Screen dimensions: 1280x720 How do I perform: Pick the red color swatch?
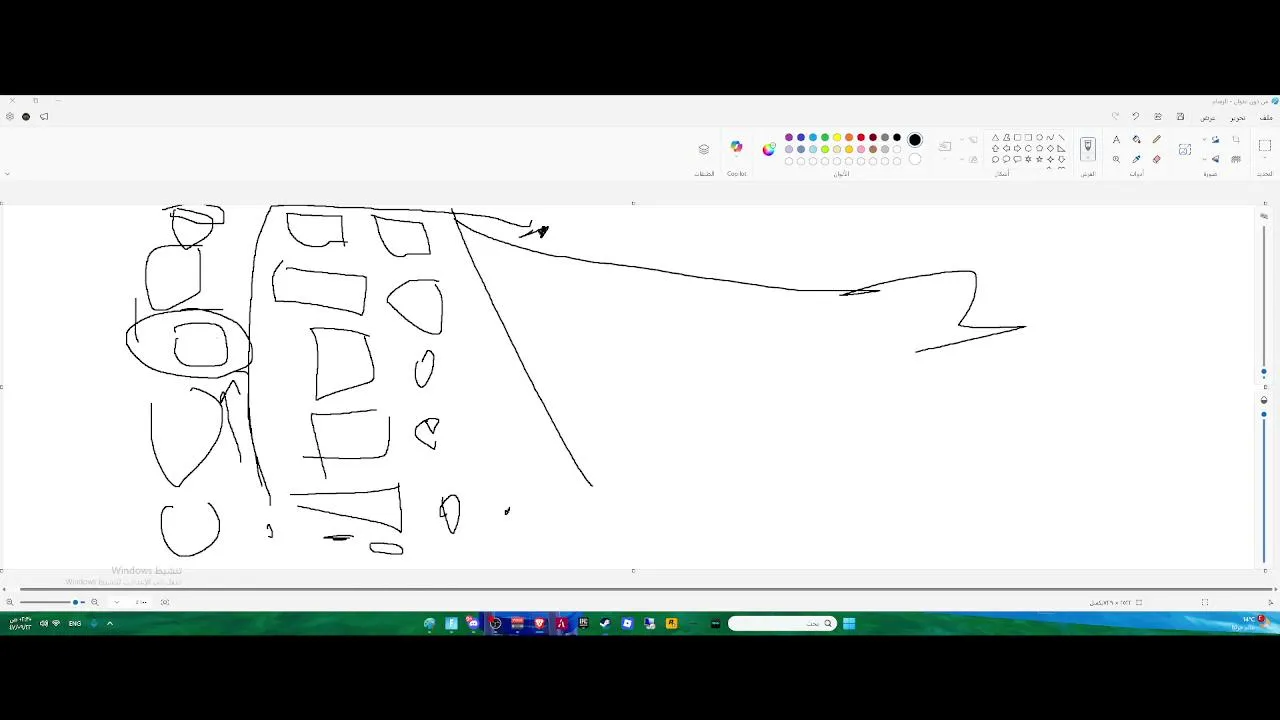tap(861, 138)
